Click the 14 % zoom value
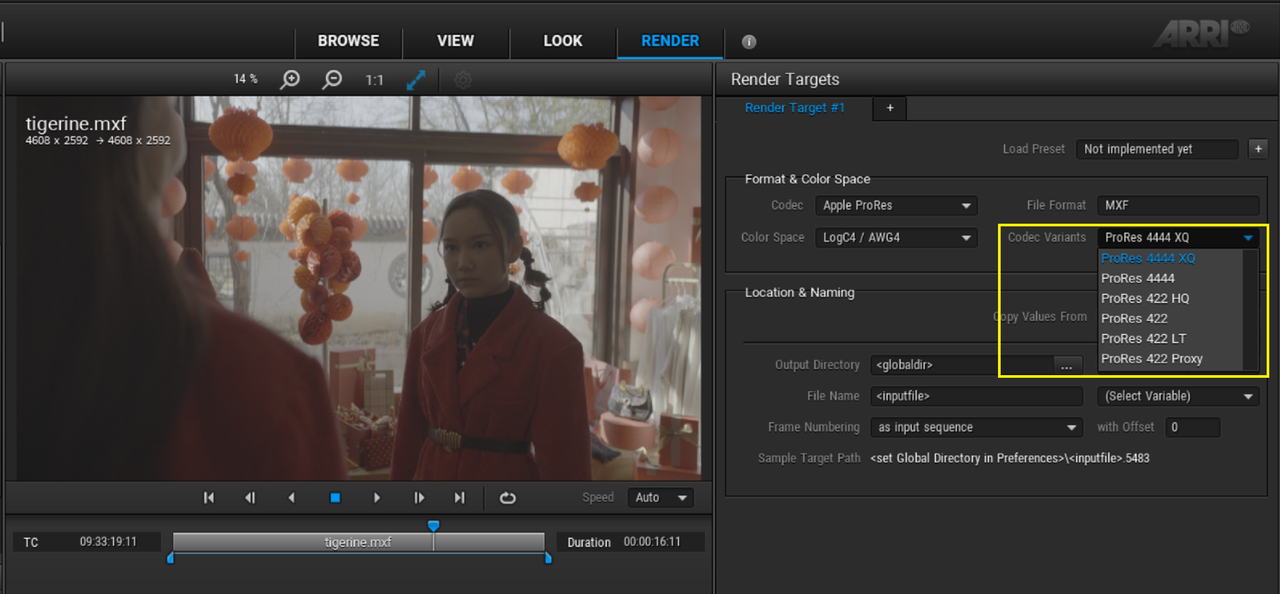Image resolution: width=1280 pixels, height=594 pixels. pos(246,79)
